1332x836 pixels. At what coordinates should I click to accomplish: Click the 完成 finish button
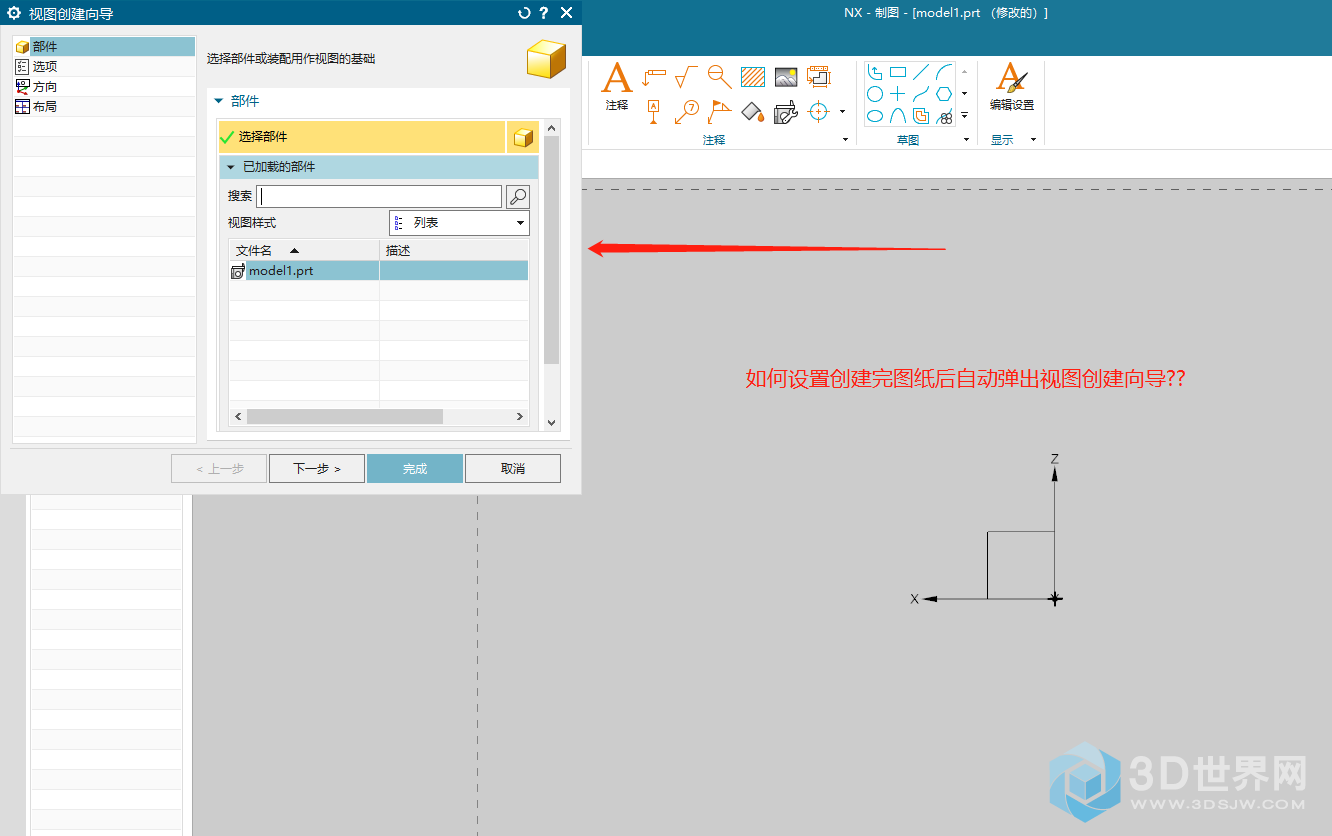coord(415,468)
